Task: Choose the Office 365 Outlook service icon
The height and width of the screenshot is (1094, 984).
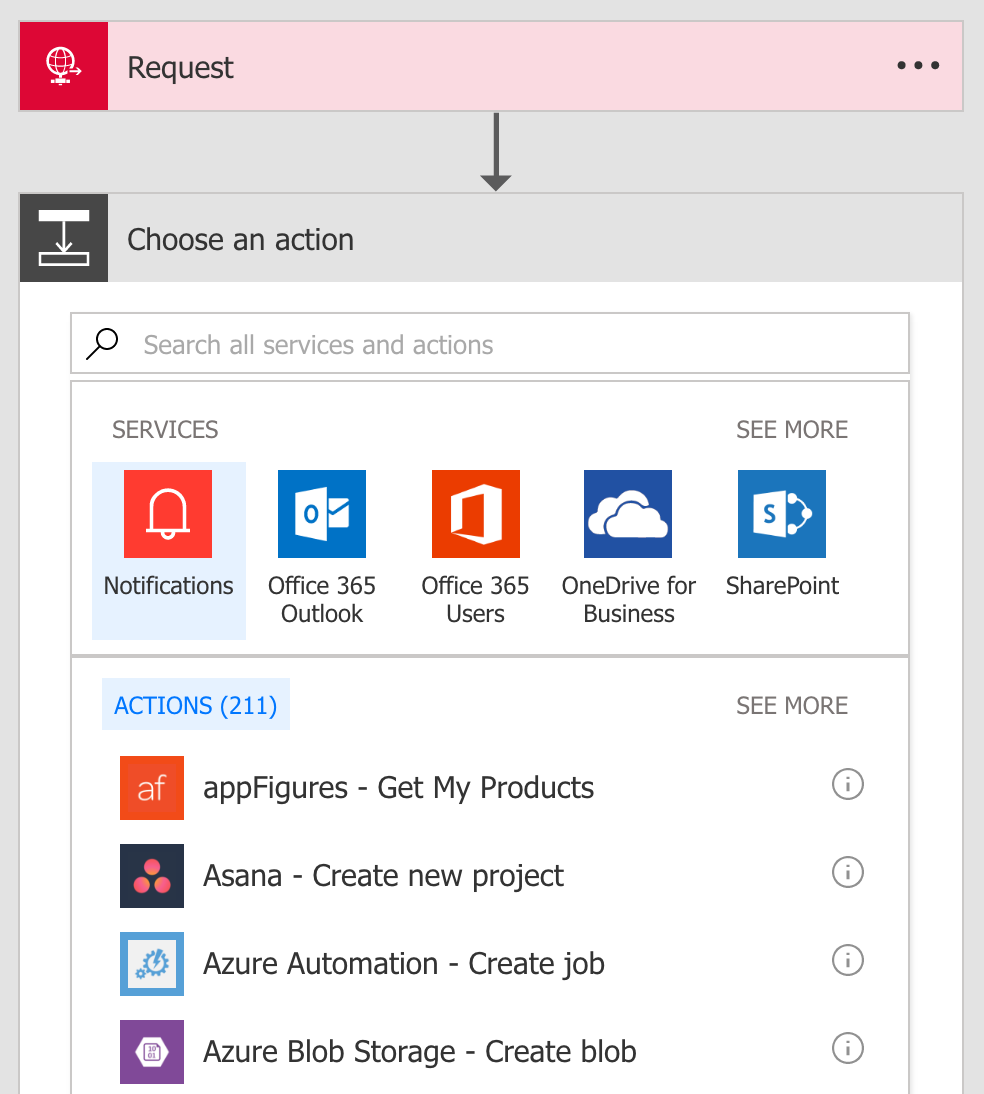Action: [322, 513]
